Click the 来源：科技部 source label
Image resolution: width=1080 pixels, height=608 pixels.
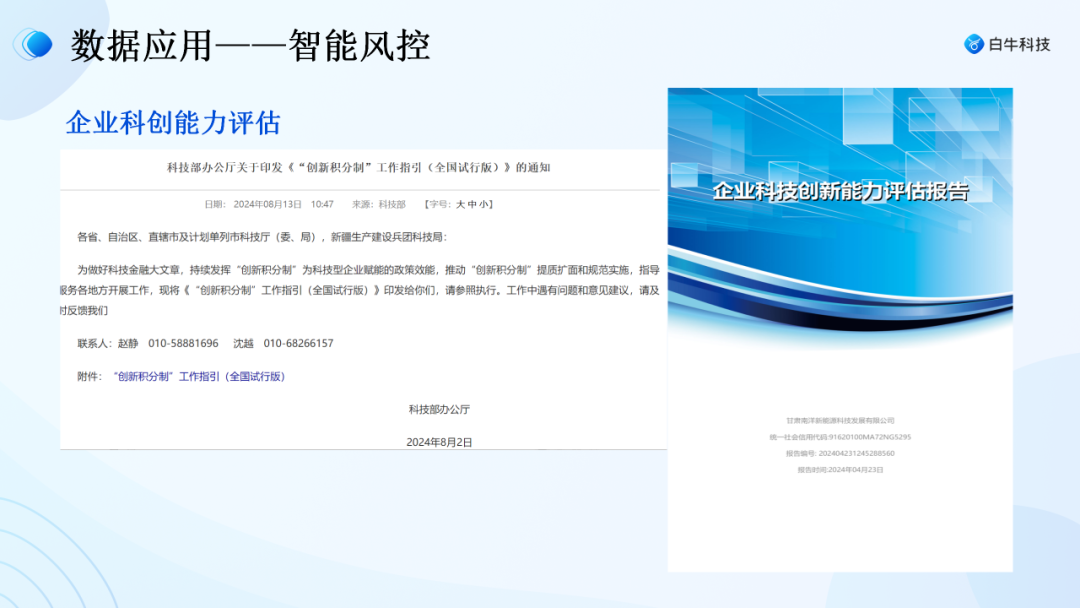coord(378,202)
